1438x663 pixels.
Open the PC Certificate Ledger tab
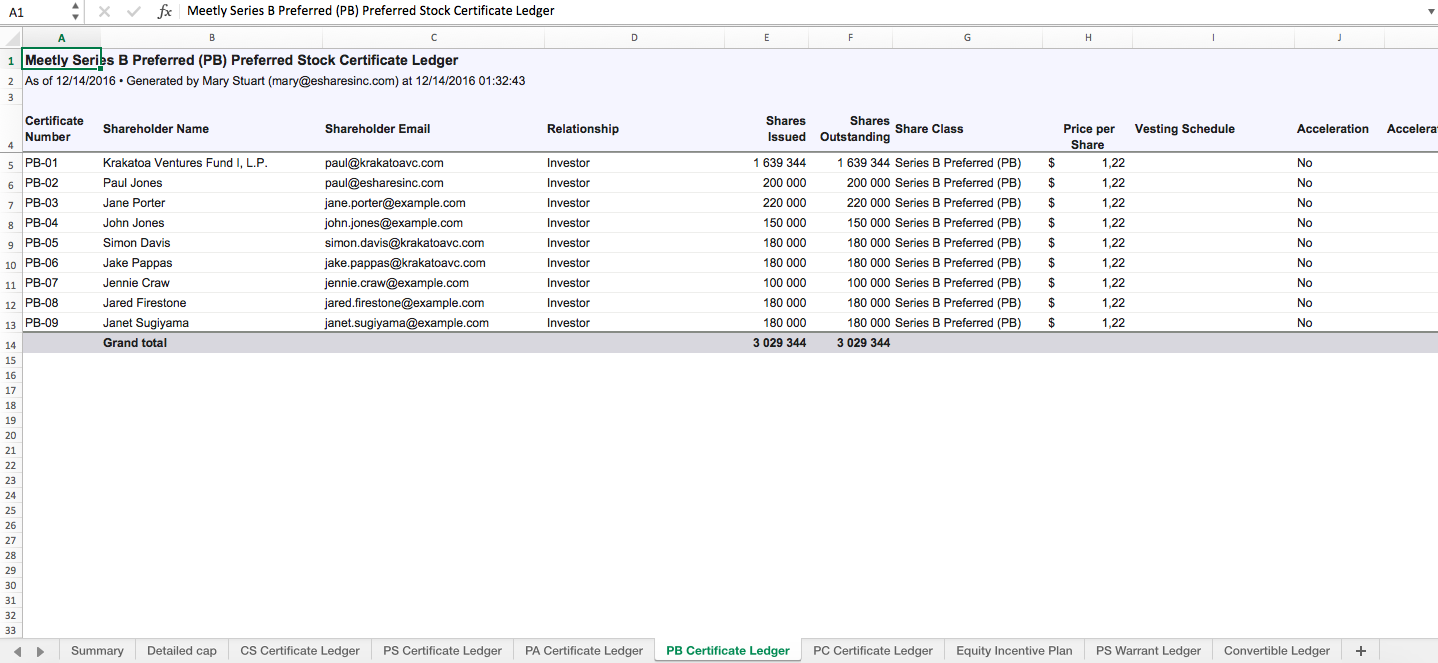click(873, 650)
